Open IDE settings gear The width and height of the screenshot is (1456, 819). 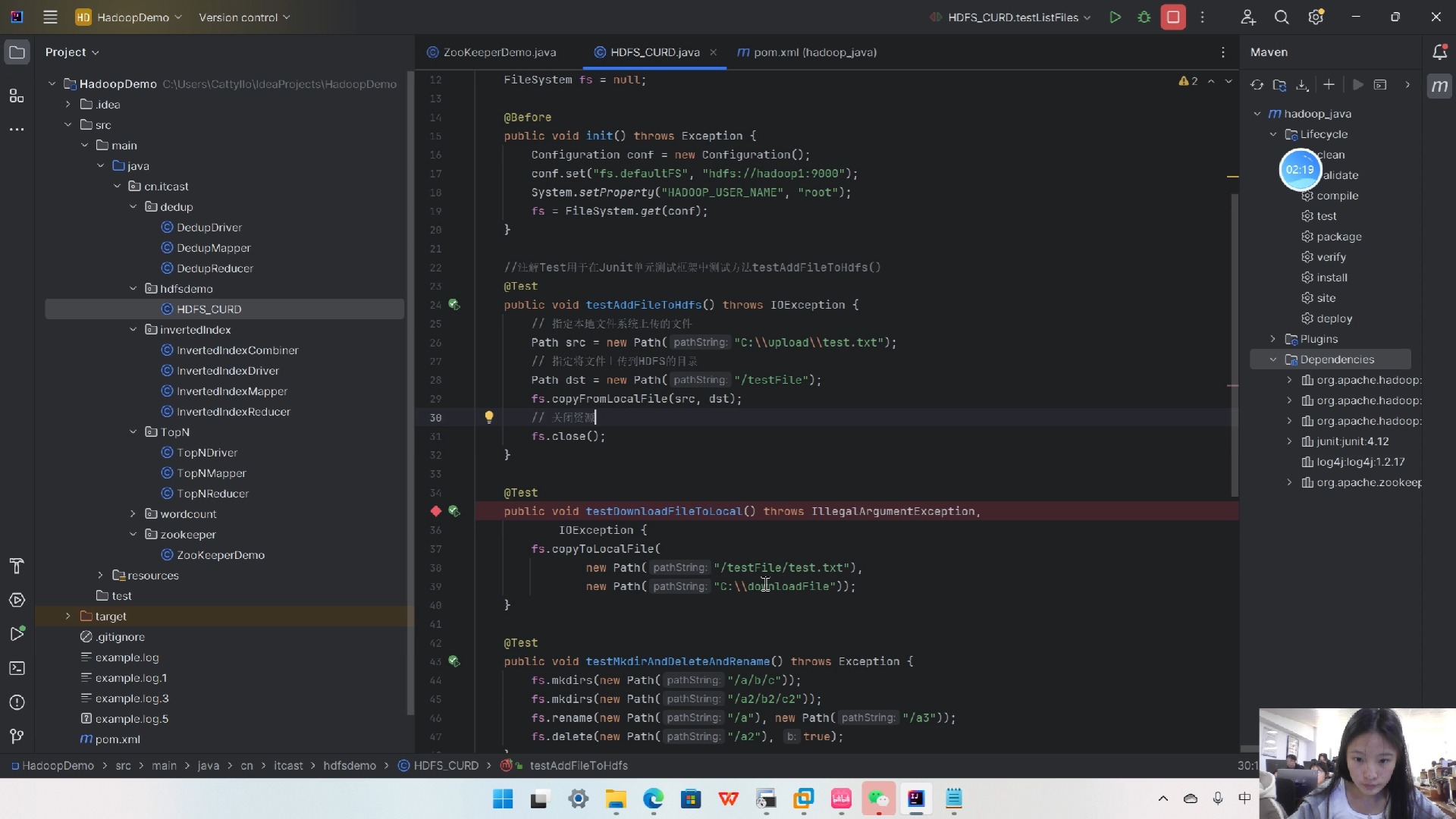point(1316,17)
